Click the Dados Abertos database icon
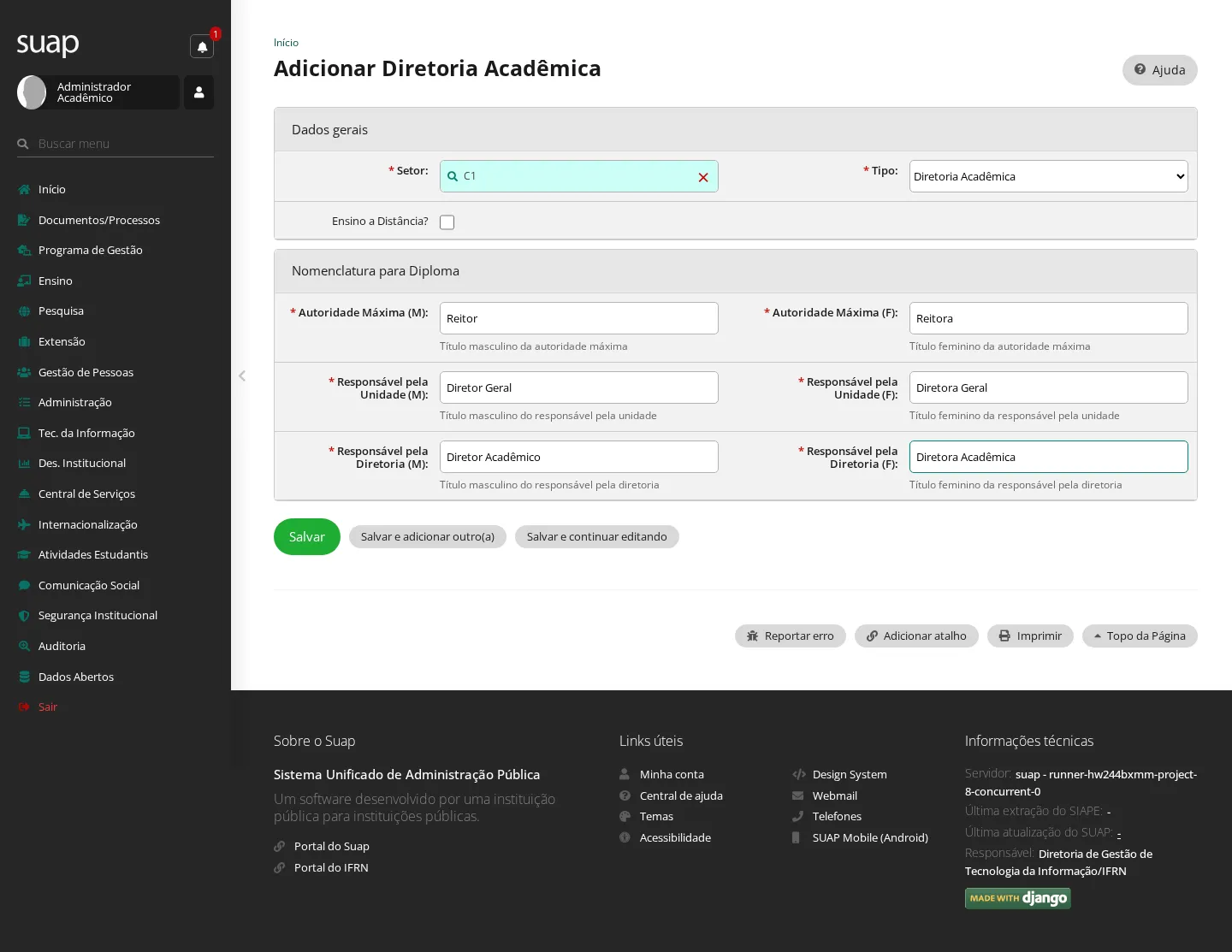The width and height of the screenshot is (1232, 952). coord(24,677)
